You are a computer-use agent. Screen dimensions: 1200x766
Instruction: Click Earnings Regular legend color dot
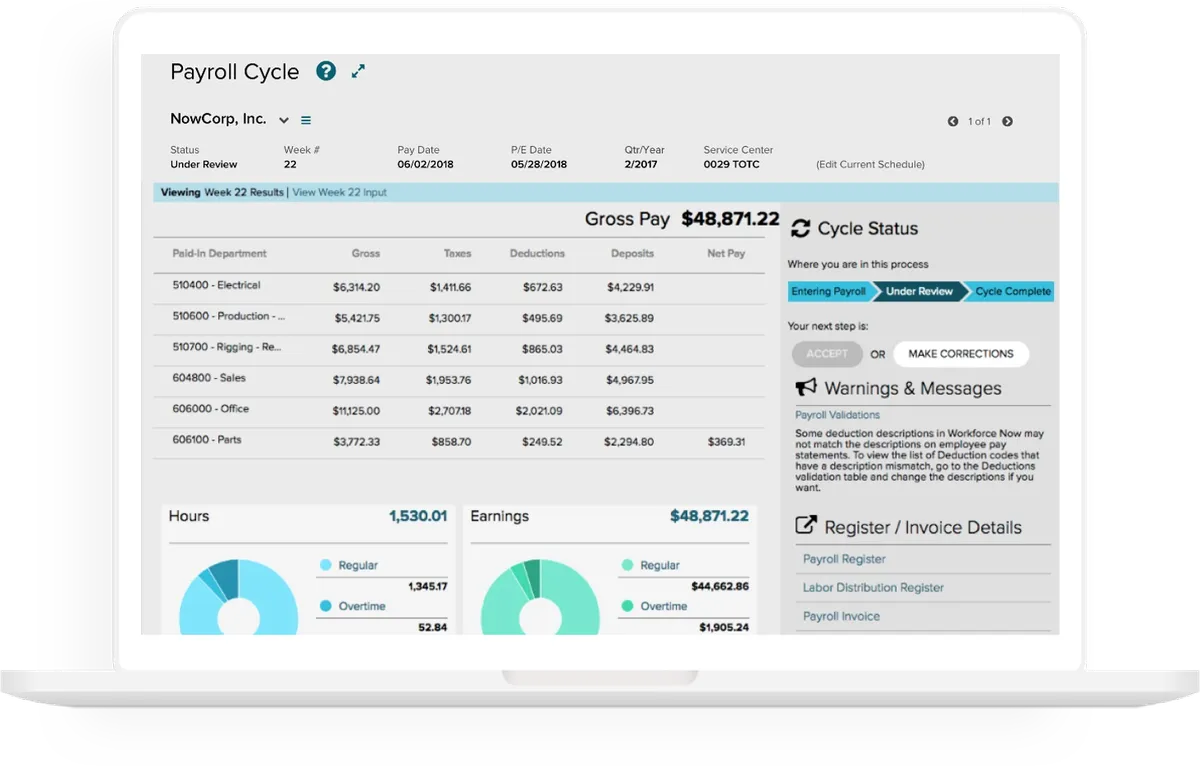click(x=627, y=566)
